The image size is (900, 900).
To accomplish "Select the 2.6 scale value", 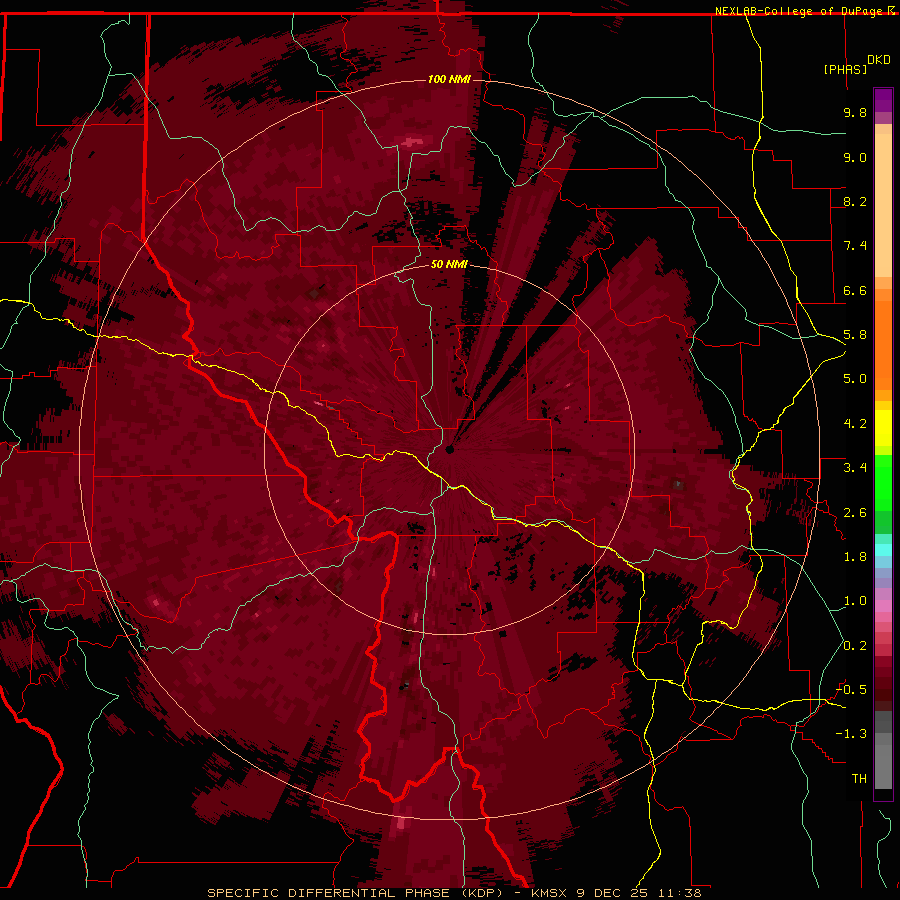I will click(855, 513).
